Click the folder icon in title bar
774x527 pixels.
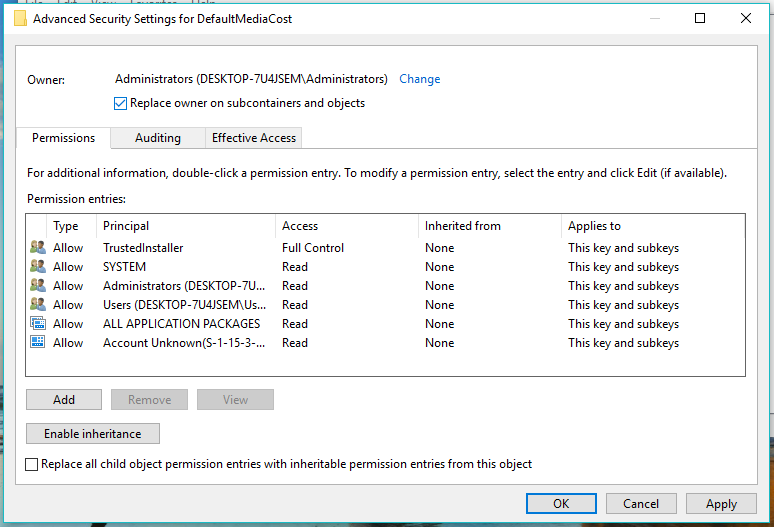(20, 18)
